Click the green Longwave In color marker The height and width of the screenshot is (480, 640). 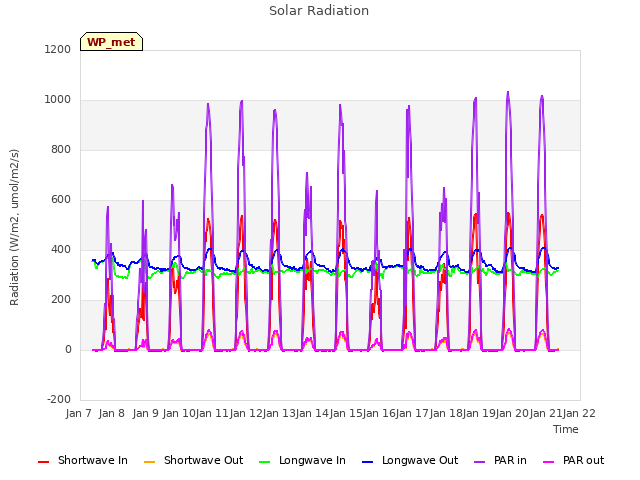[x=264, y=462]
